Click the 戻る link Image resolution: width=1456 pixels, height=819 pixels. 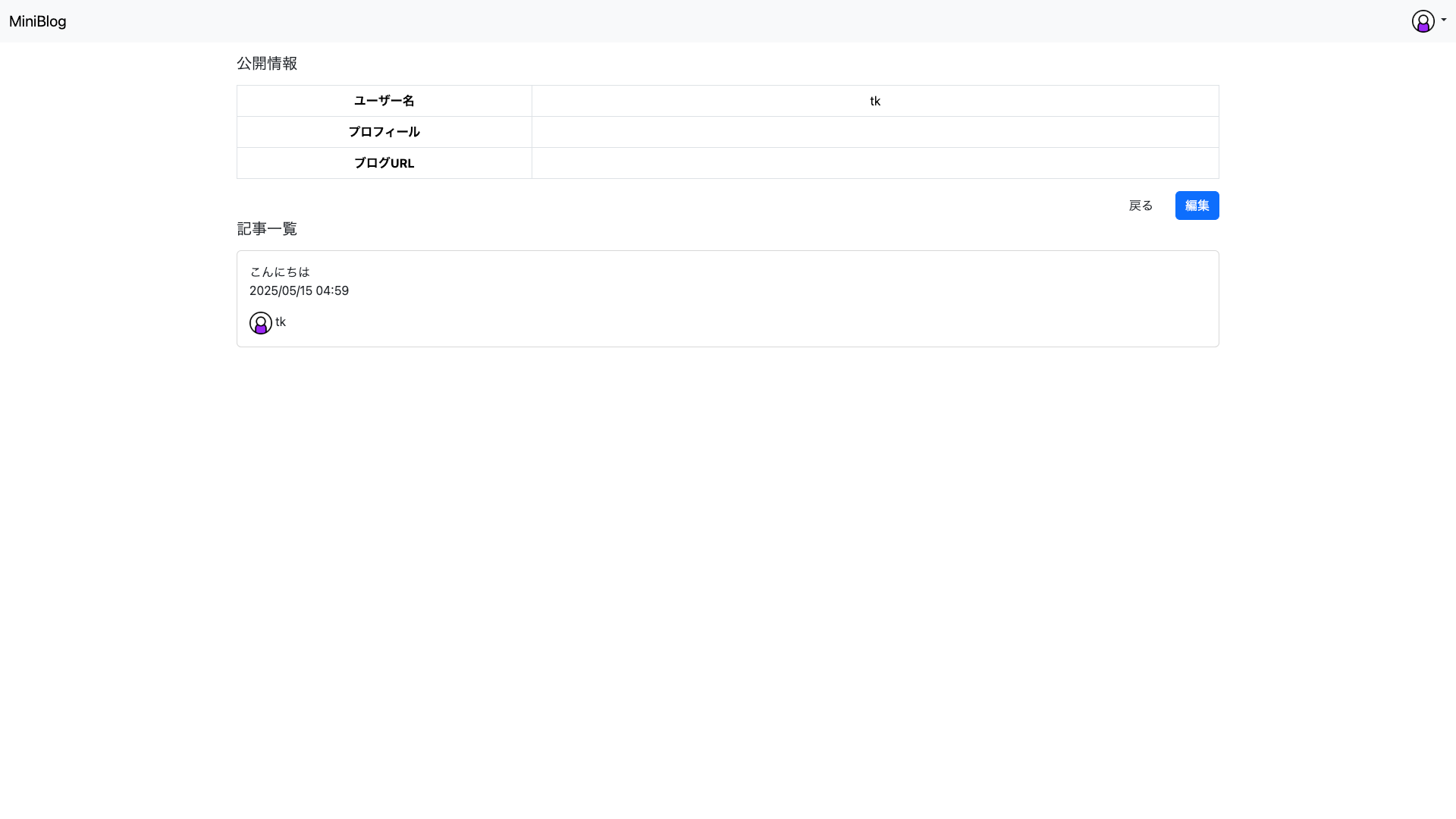(1141, 206)
